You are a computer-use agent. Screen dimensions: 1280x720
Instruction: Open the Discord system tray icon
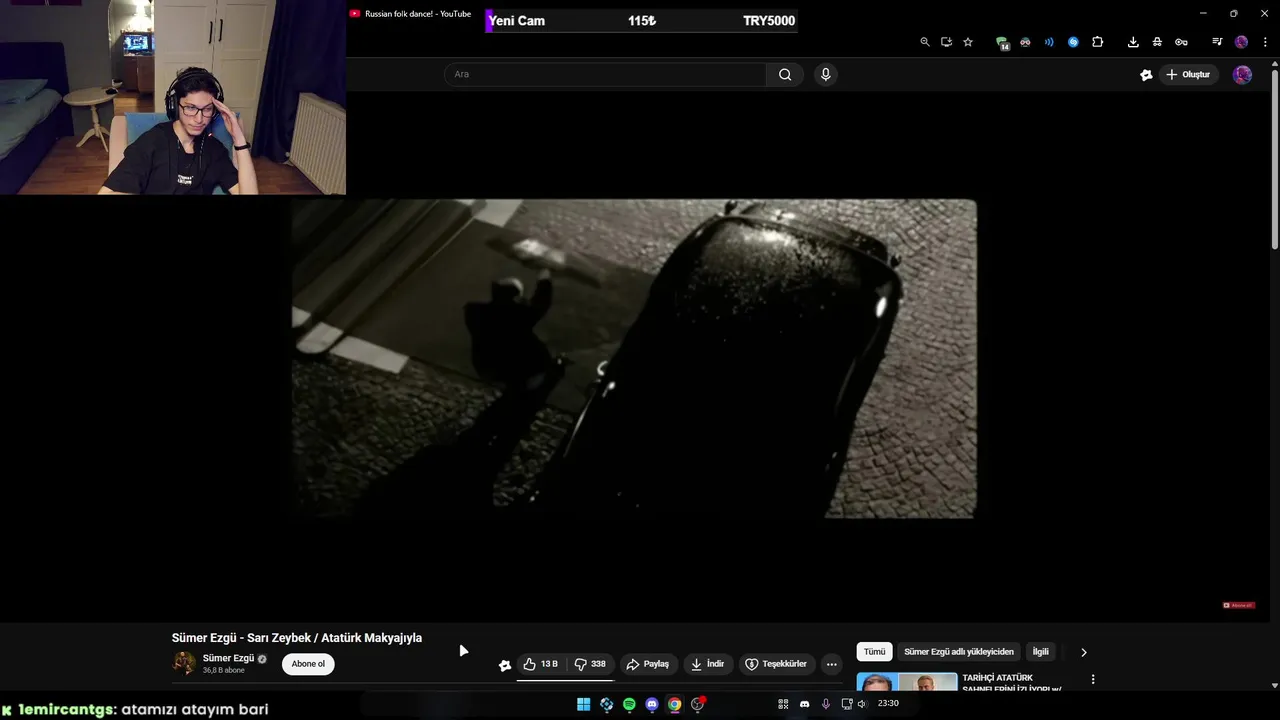[804, 704]
